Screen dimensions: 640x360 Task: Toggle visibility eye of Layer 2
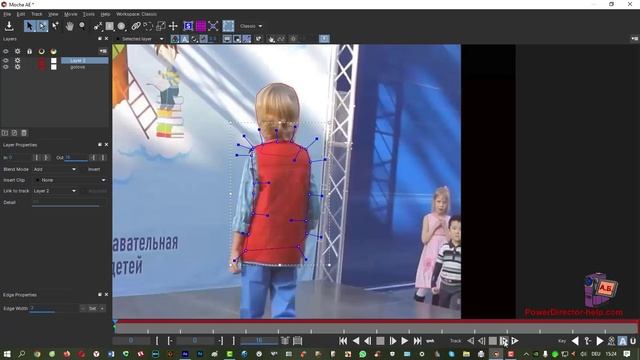tap(6, 60)
